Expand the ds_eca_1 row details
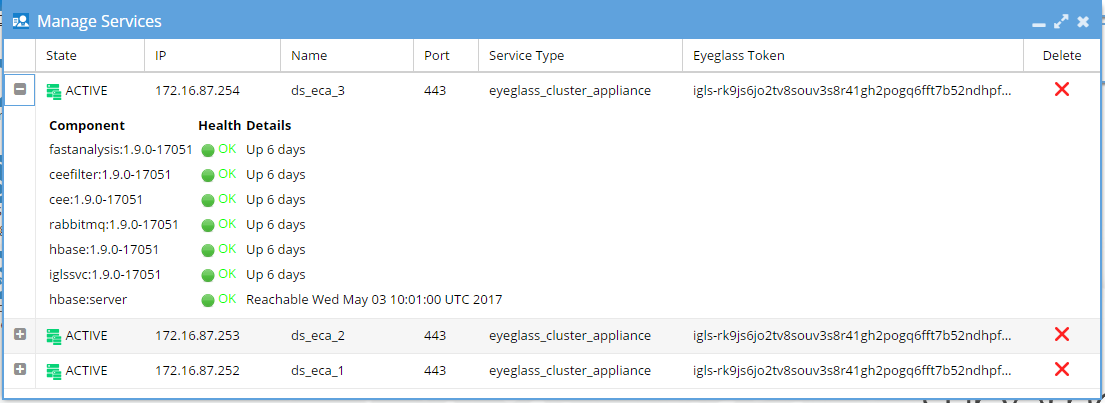Viewport: 1105px width, 403px height. (x=20, y=368)
